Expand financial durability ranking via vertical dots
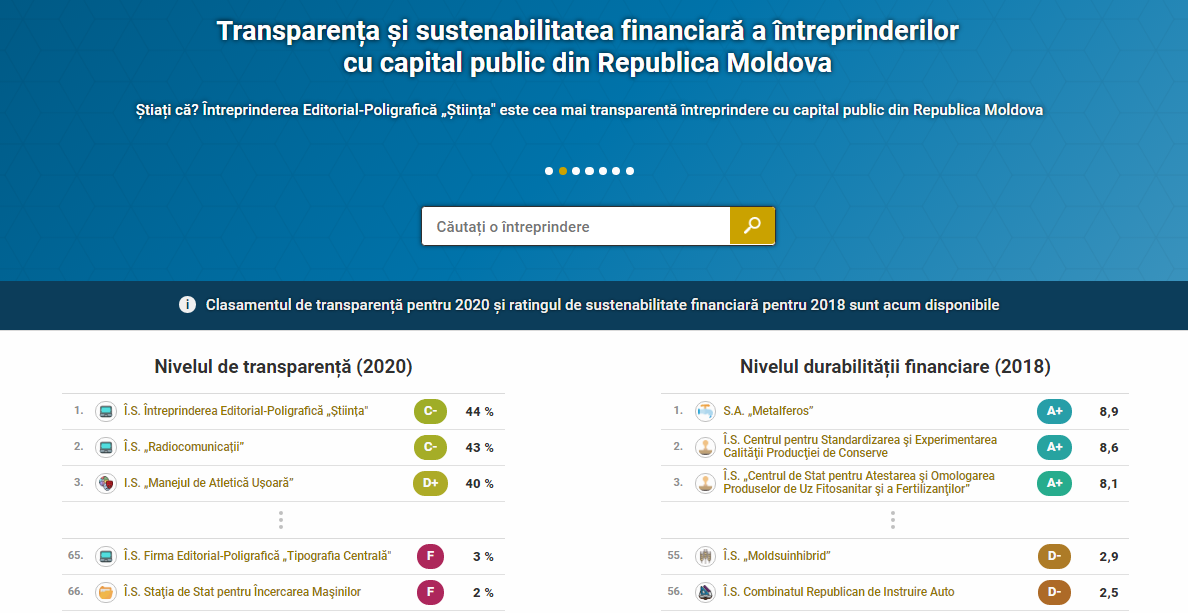Screen dimensions: 1188x613 [893, 520]
